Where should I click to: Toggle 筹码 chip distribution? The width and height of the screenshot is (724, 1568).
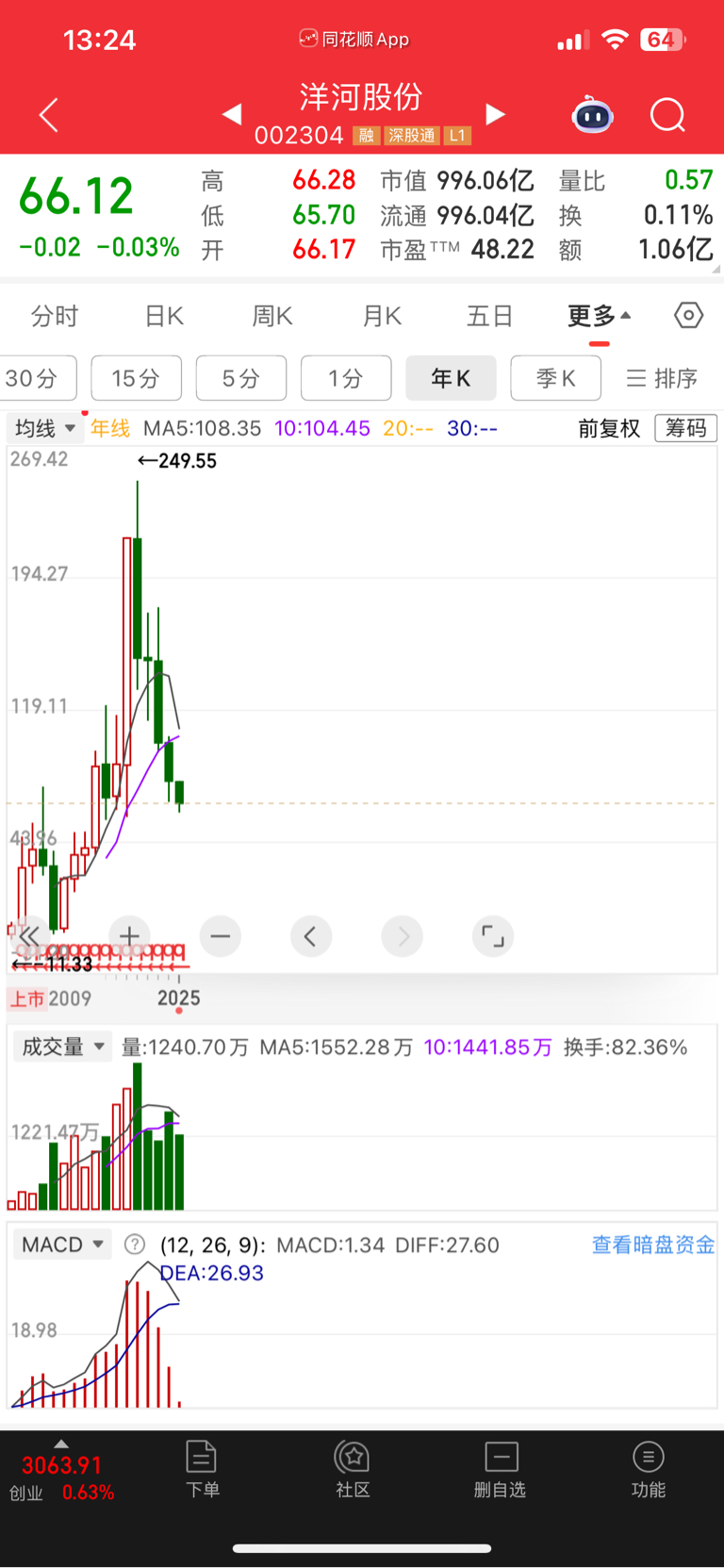click(686, 428)
